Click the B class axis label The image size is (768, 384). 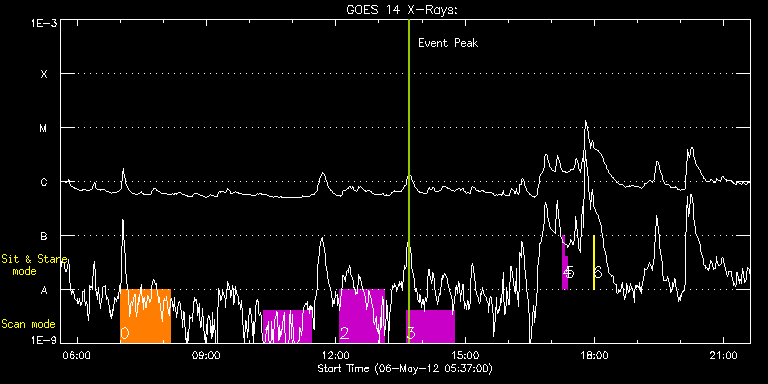pos(44,236)
